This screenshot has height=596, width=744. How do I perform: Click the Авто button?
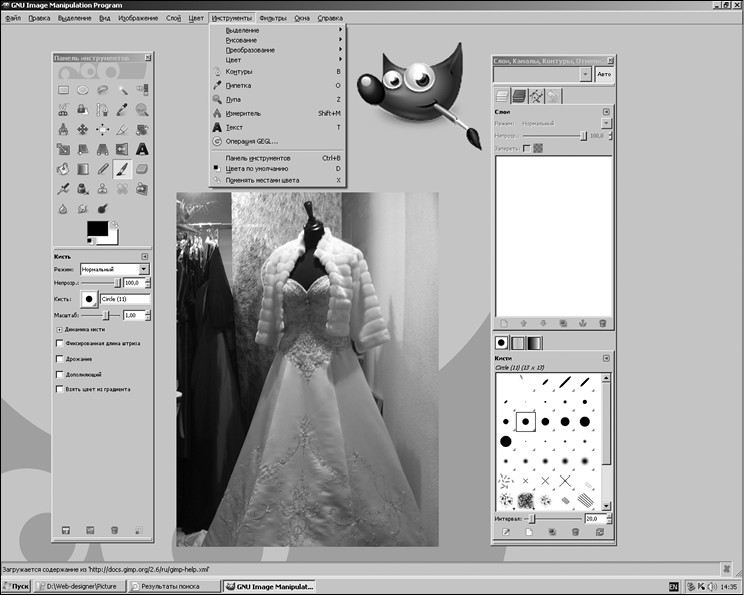click(604, 74)
